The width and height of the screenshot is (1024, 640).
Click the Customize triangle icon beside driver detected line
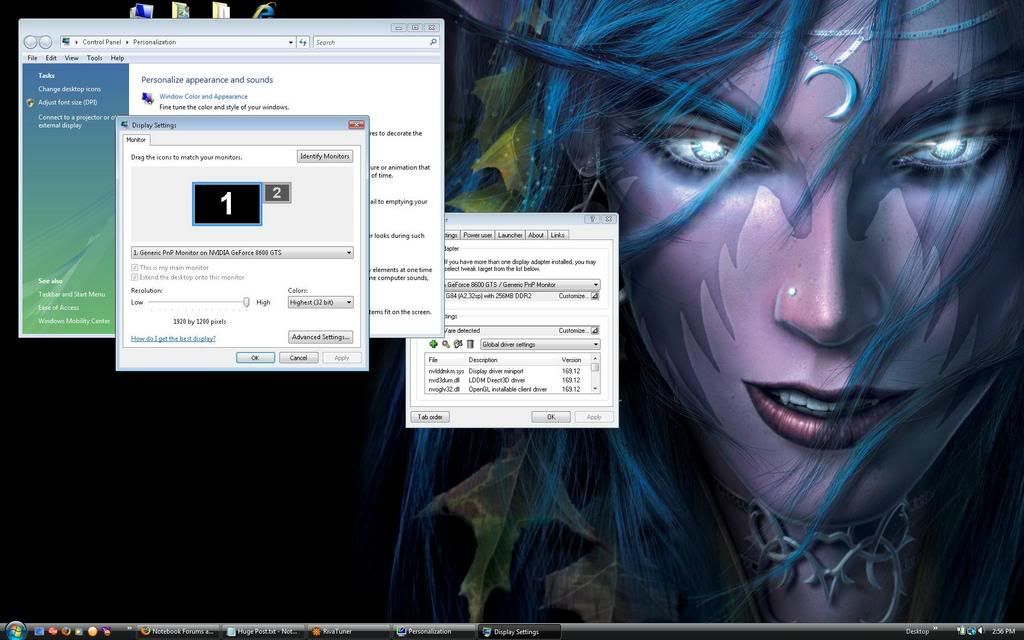[x=594, y=330]
